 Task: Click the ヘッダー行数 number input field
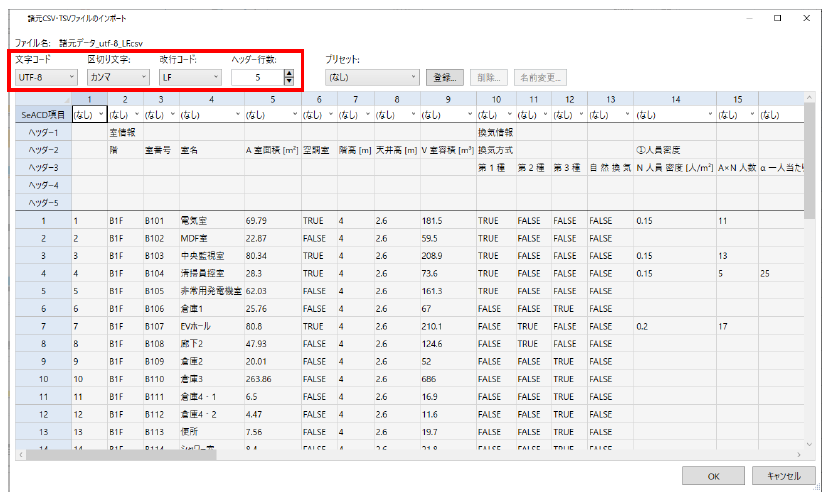[256, 77]
